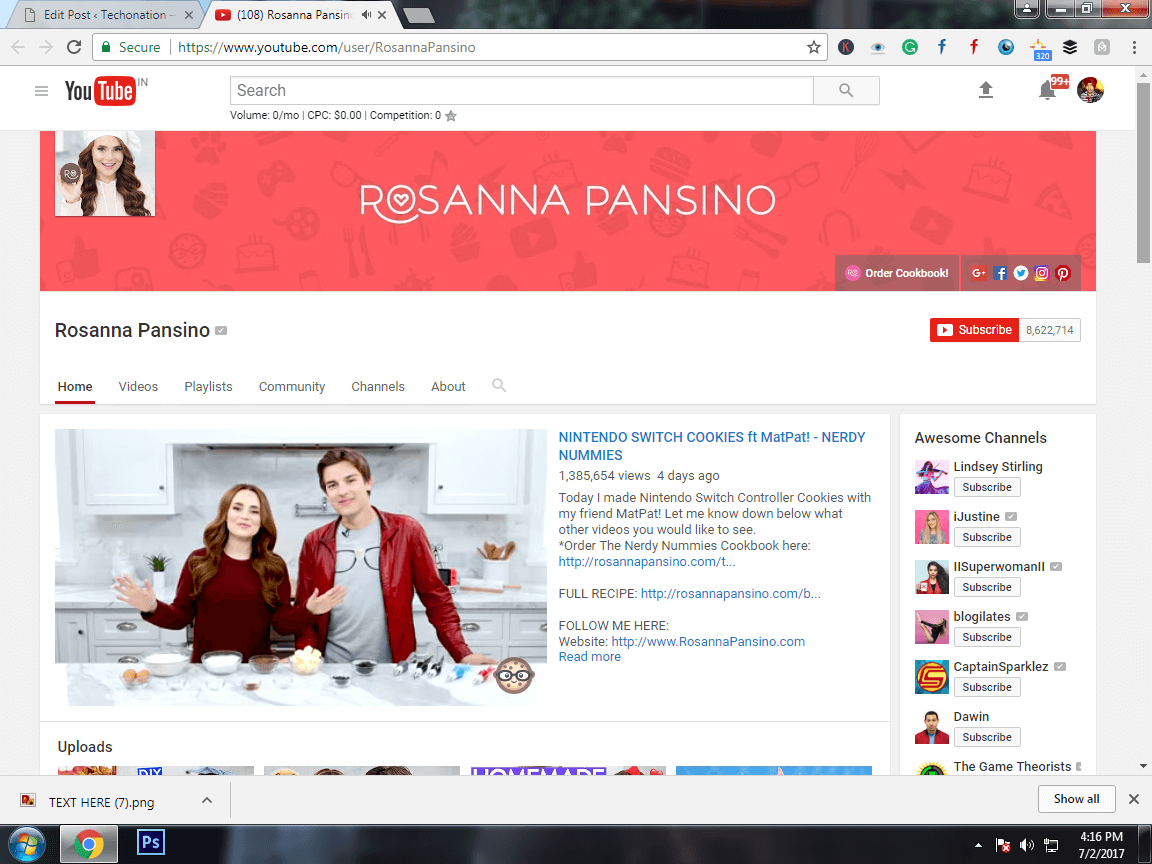Subscribe to iJustine

(987, 537)
